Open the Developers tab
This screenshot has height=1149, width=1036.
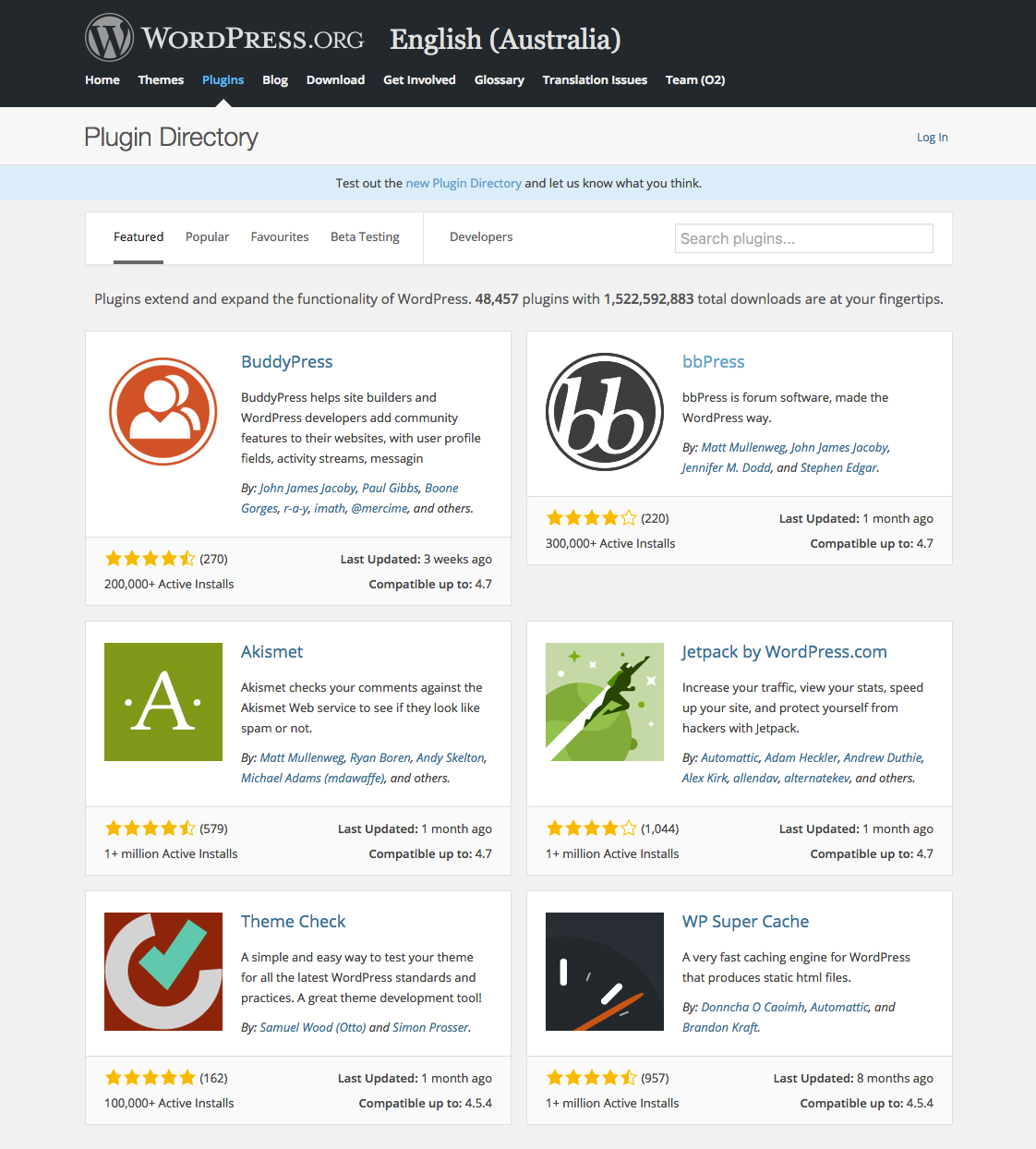click(481, 237)
